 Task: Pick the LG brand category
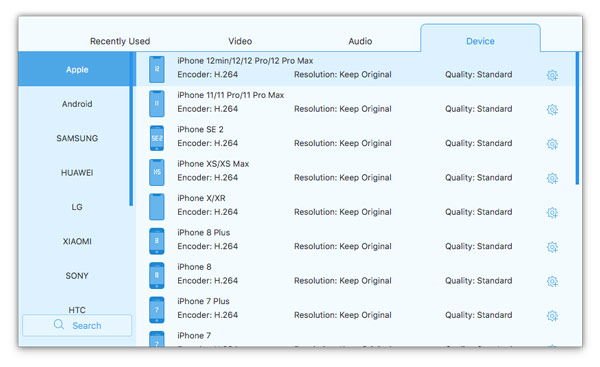click(76, 207)
